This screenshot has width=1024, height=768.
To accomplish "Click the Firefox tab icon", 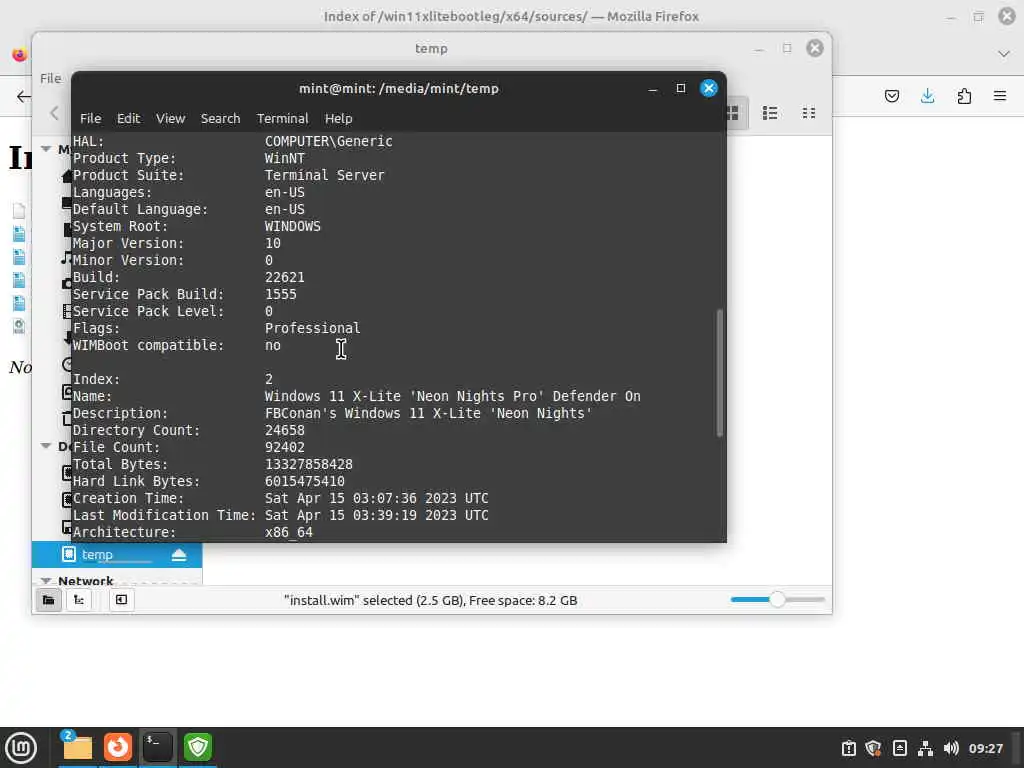I will (x=20, y=54).
